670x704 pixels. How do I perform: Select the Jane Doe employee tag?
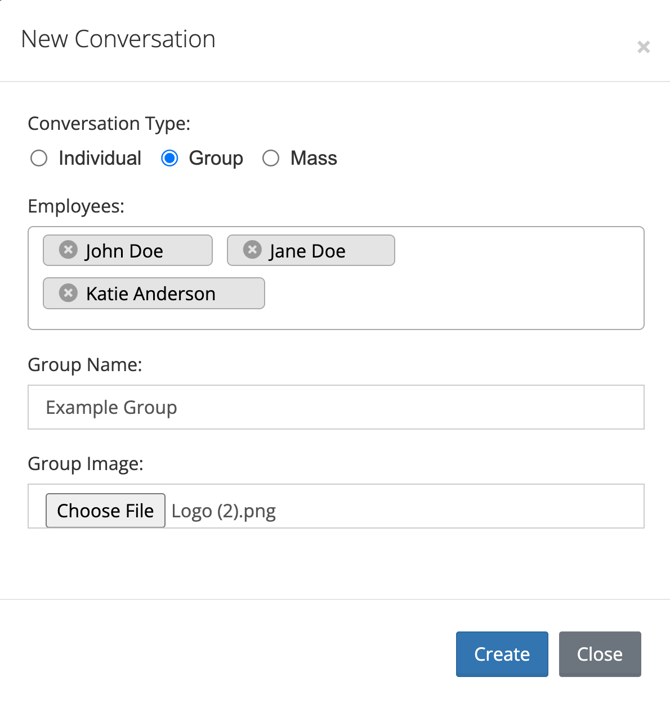click(x=308, y=251)
